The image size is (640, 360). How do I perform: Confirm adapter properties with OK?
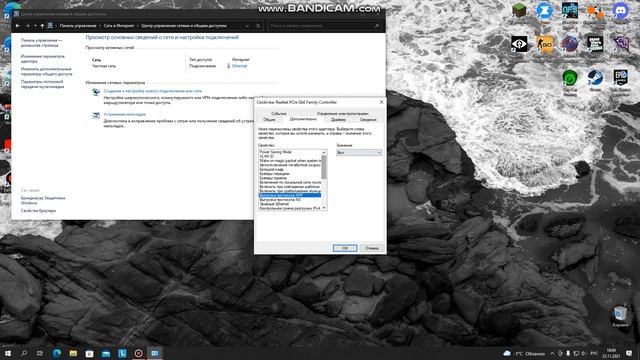(345, 248)
